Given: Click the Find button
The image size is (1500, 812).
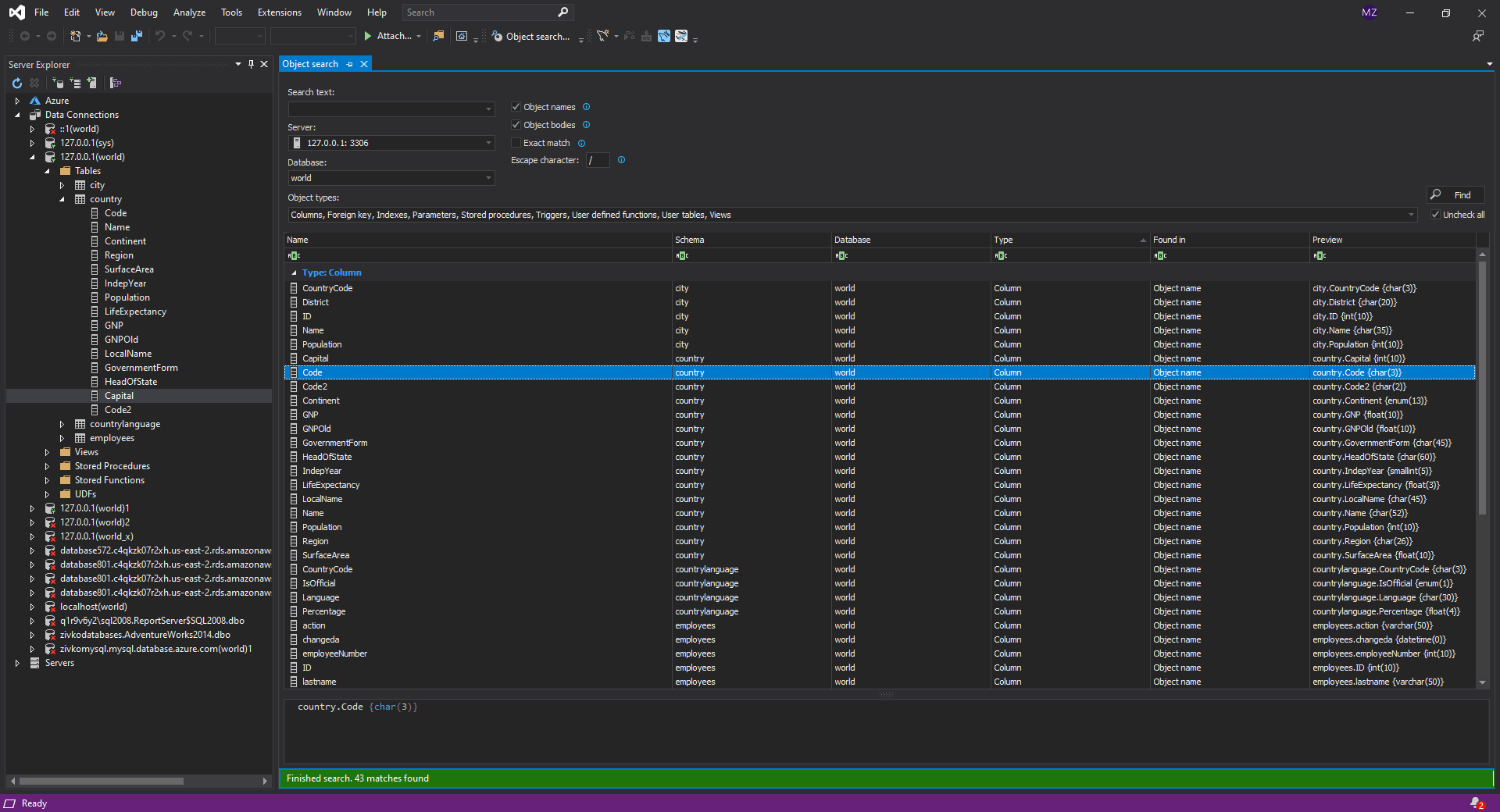Looking at the screenshot, I should (1455, 194).
